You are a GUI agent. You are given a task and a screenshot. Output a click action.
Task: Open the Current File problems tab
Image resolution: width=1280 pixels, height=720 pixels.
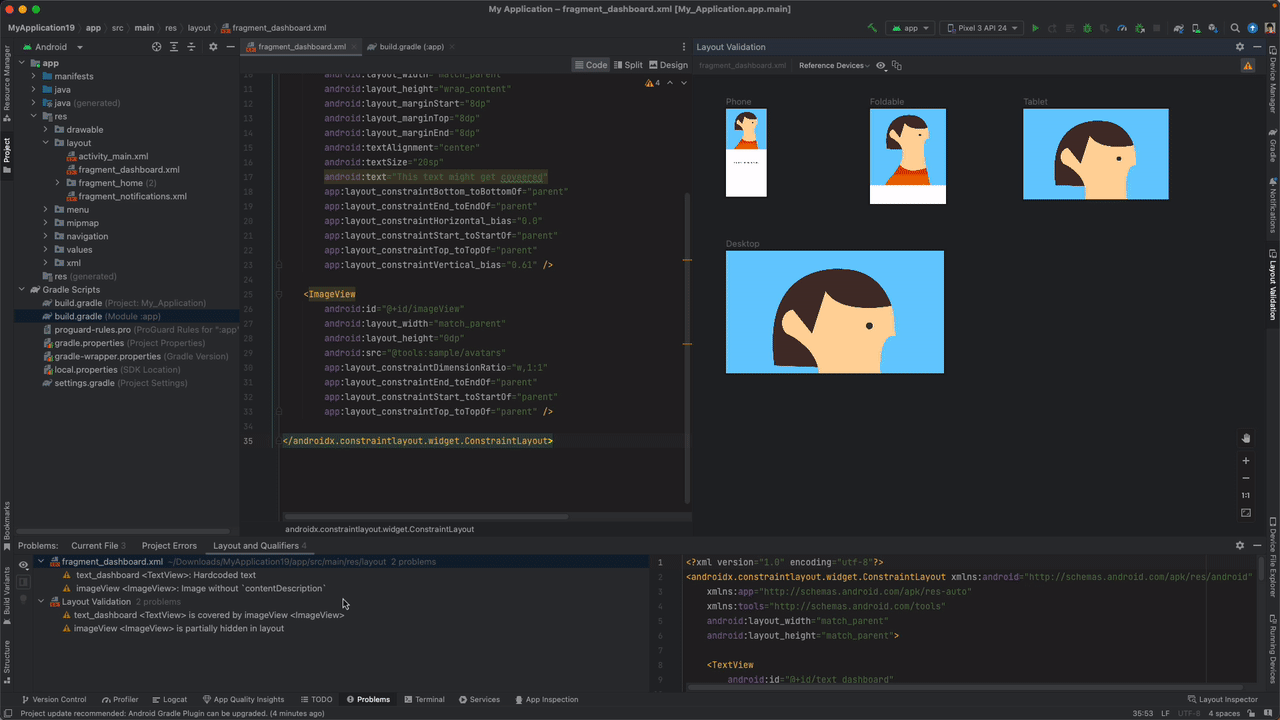pyautogui.click(x=98, y=545)
